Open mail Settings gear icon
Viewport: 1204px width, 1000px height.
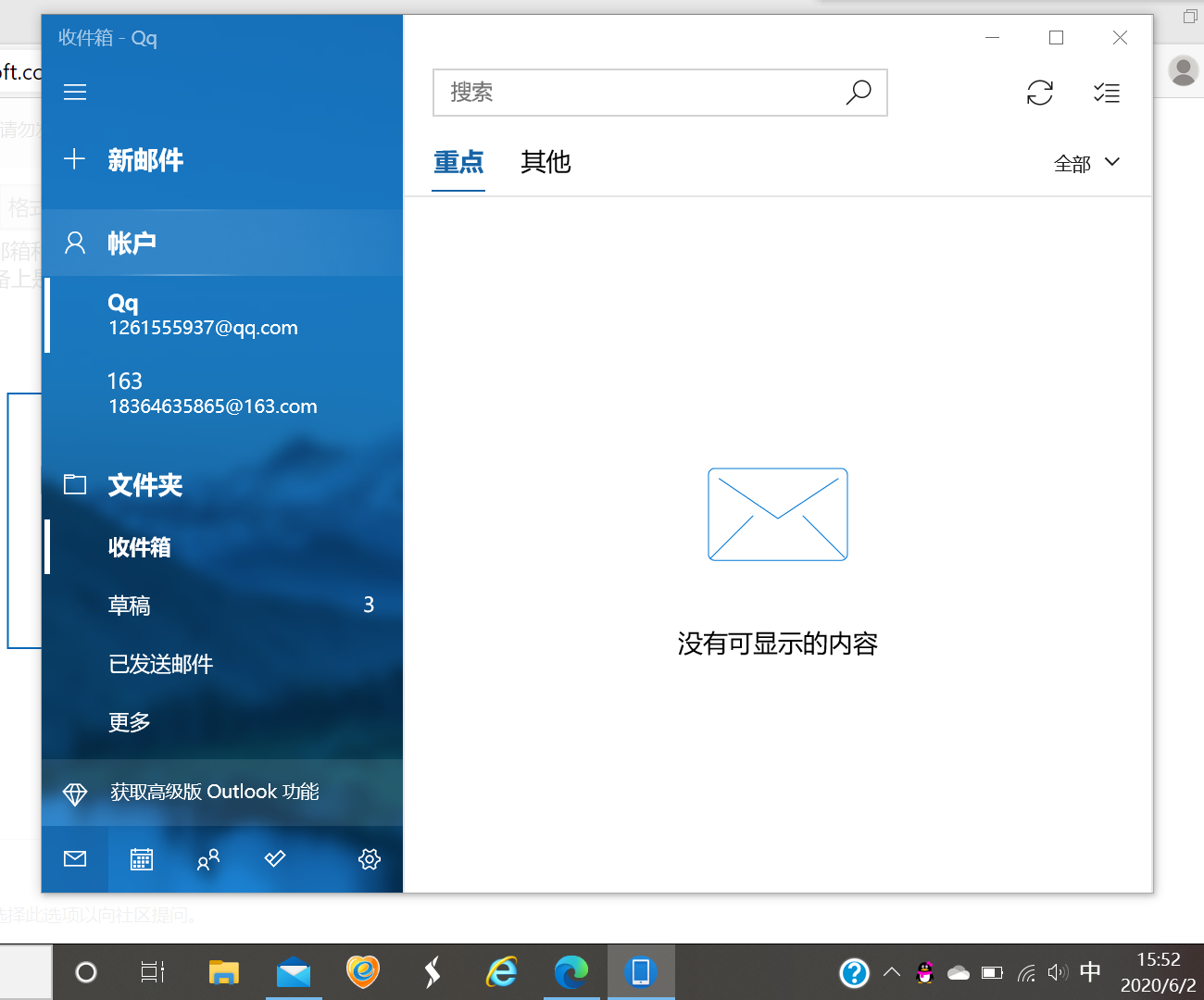[370, 859]
